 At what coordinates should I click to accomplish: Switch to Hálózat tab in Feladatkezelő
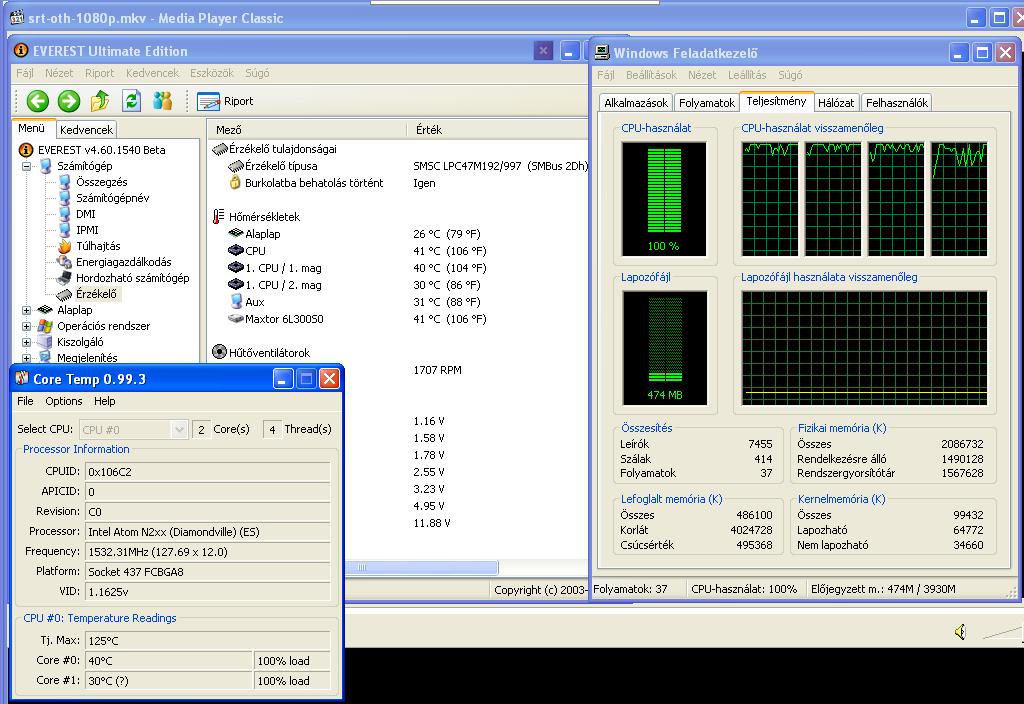point(835,103)
